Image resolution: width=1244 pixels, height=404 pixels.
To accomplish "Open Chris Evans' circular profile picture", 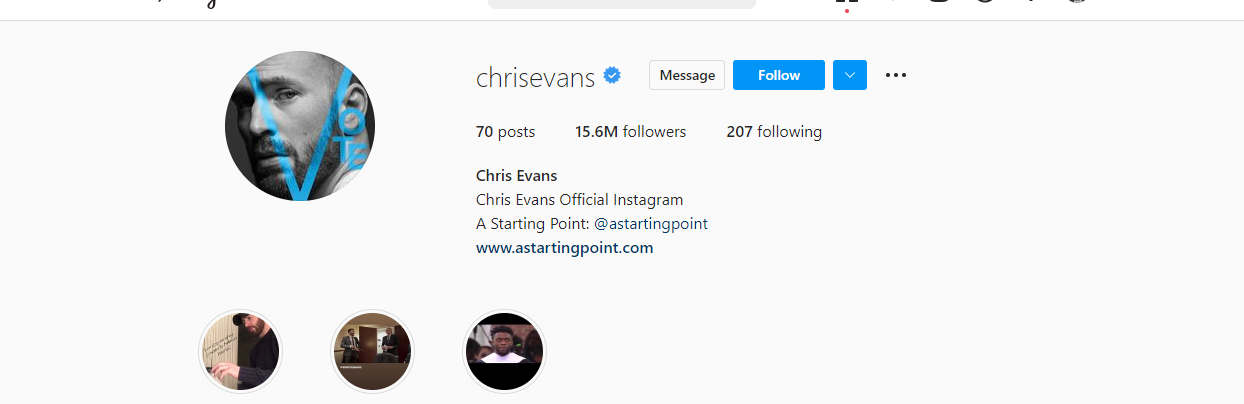I will click(300, 126).
